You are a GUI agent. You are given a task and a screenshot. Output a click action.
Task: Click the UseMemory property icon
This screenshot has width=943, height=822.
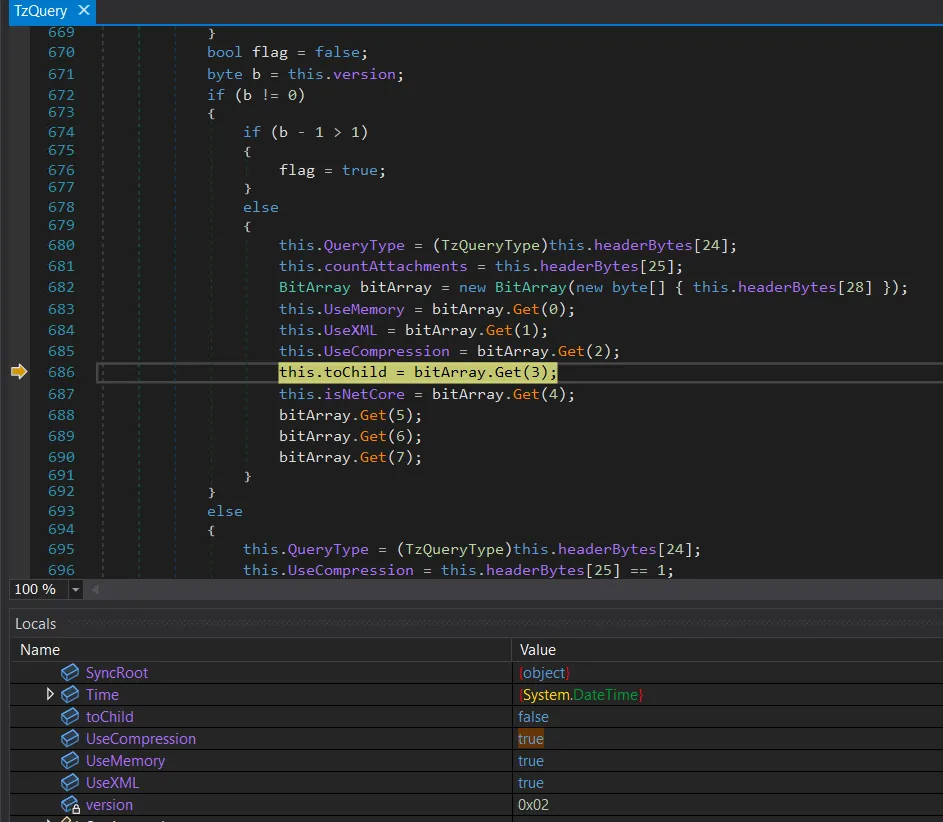(x=70, y=761)
